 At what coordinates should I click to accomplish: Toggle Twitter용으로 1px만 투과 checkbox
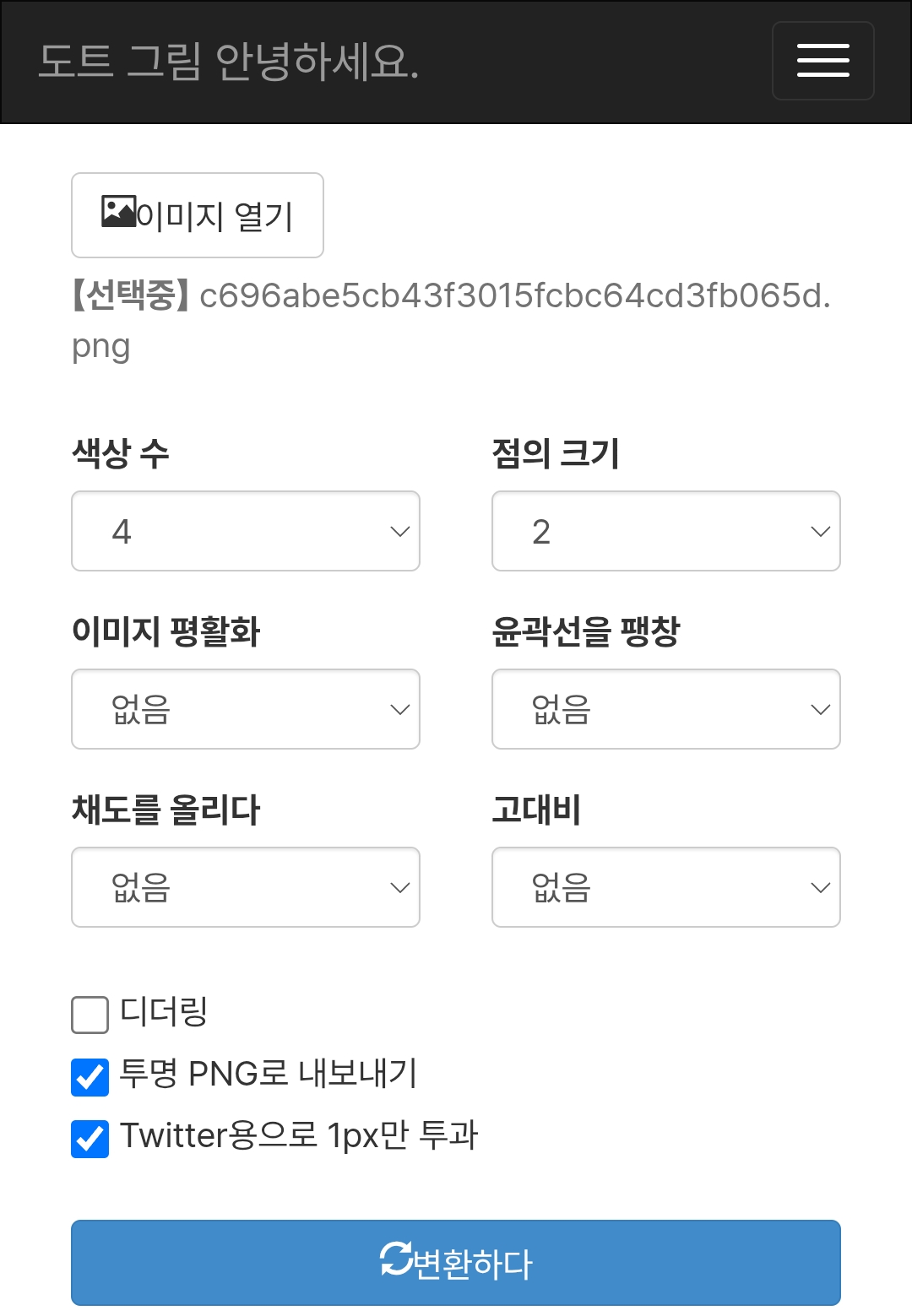click(x=90, y=1139)
